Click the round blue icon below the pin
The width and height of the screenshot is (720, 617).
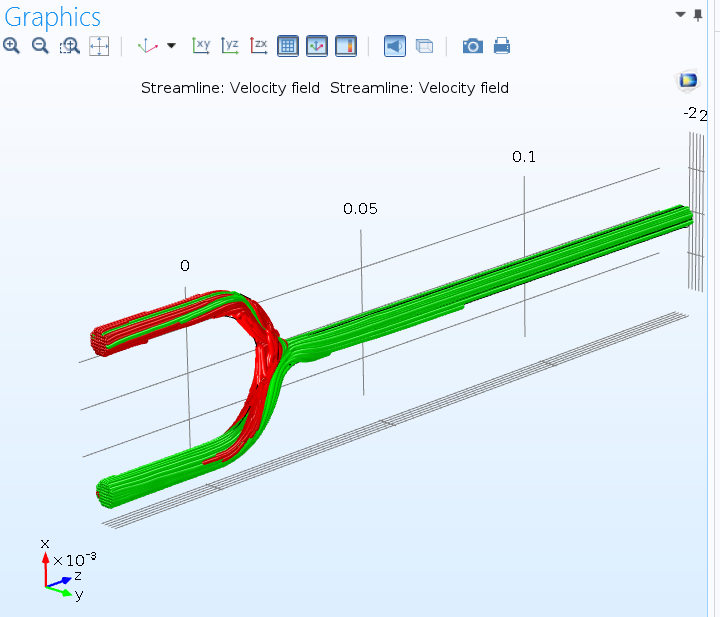pyautogui.click(x=688, y=81)
